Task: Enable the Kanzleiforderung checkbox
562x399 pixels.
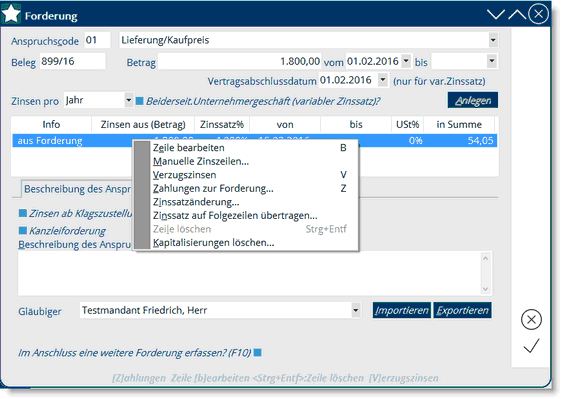Action: click(23, 230)
